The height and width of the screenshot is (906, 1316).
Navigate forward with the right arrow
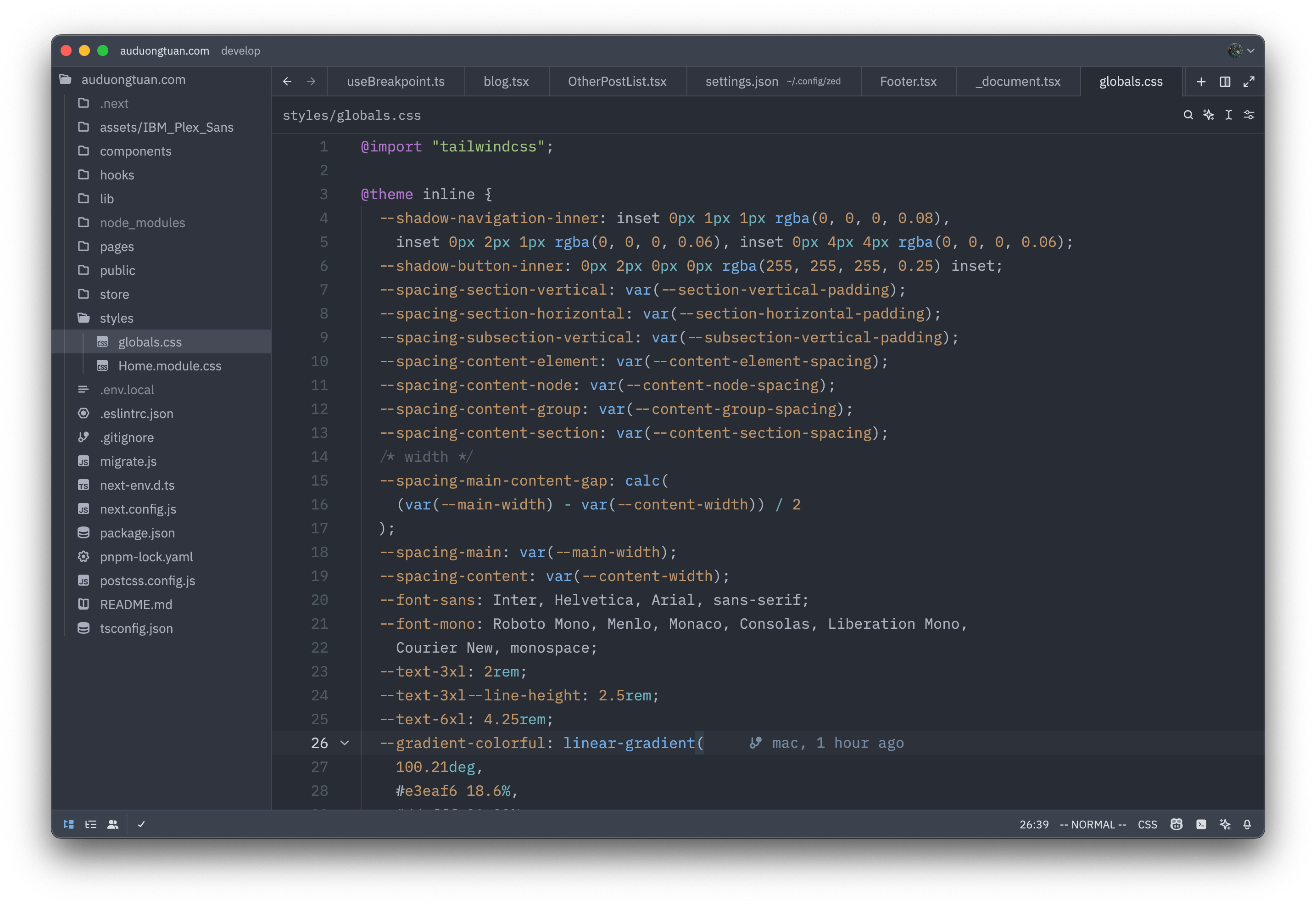[x=311, y=82]
